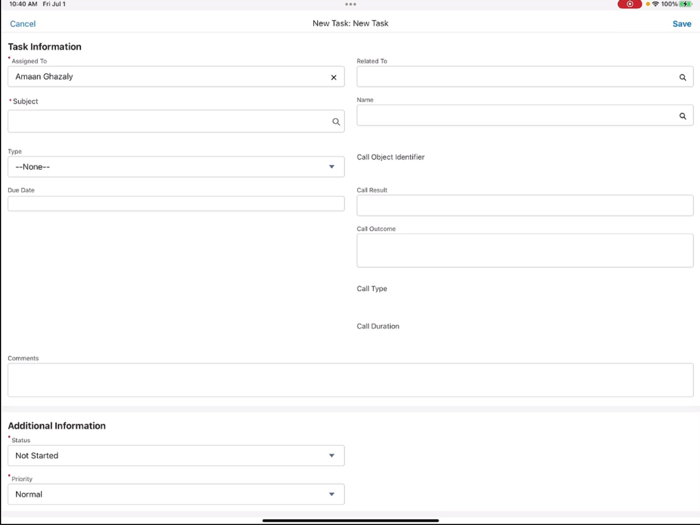Click into the Comments text area
The height and width of the screenshot is (525, 700).
350,380
